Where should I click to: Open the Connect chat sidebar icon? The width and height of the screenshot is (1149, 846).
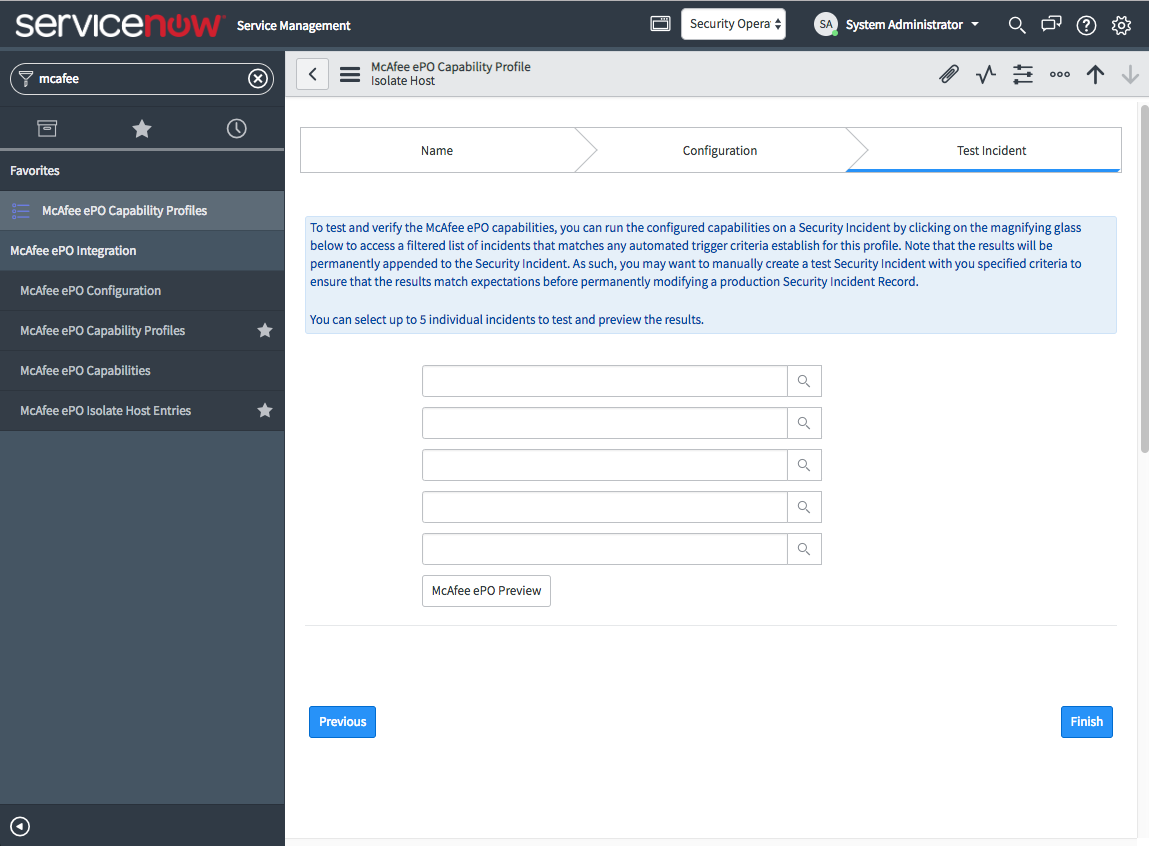(1051, 25)
